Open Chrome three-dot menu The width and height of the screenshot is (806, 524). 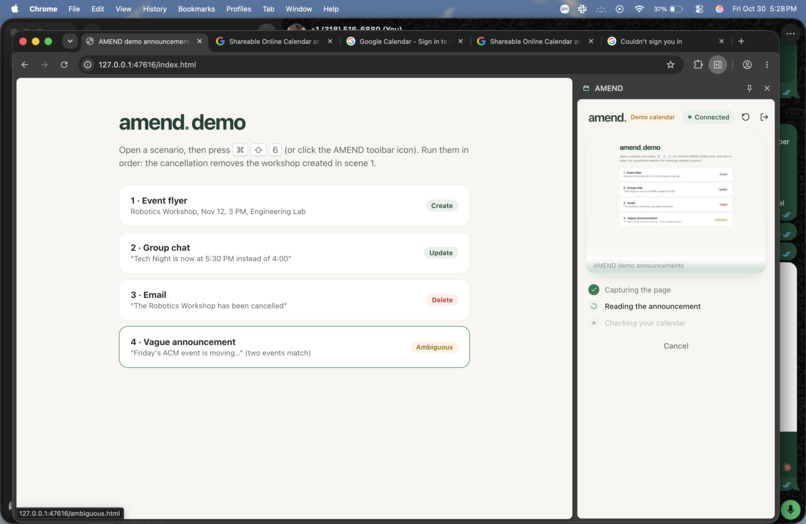[766, 65]
